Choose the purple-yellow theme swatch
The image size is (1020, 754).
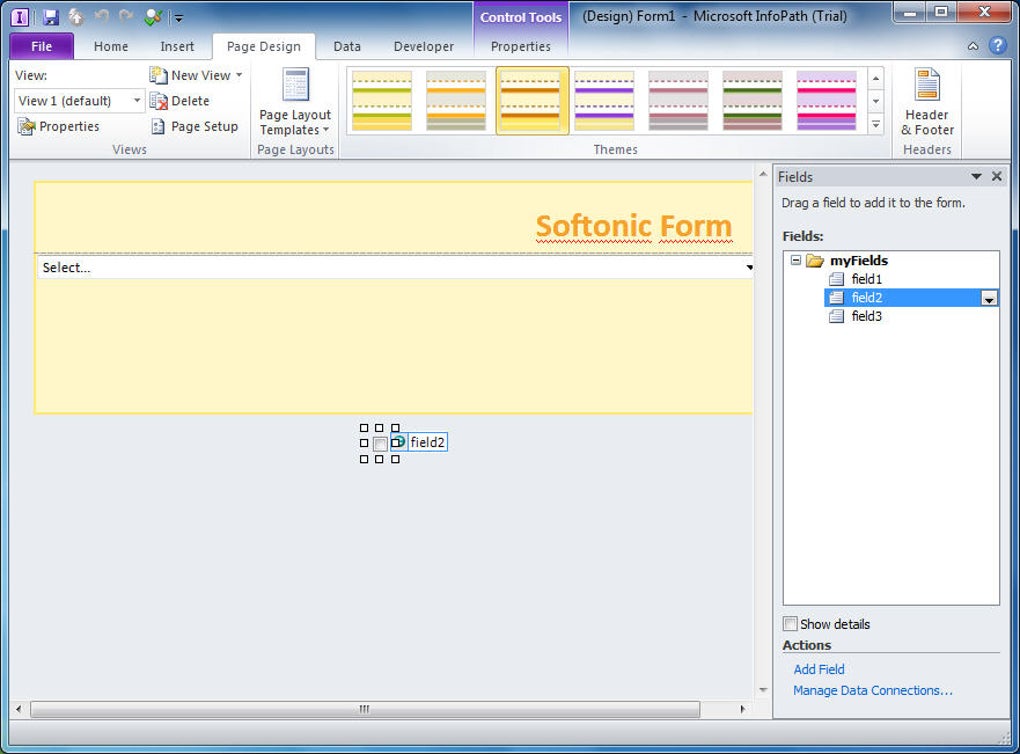tap(604, 101)
